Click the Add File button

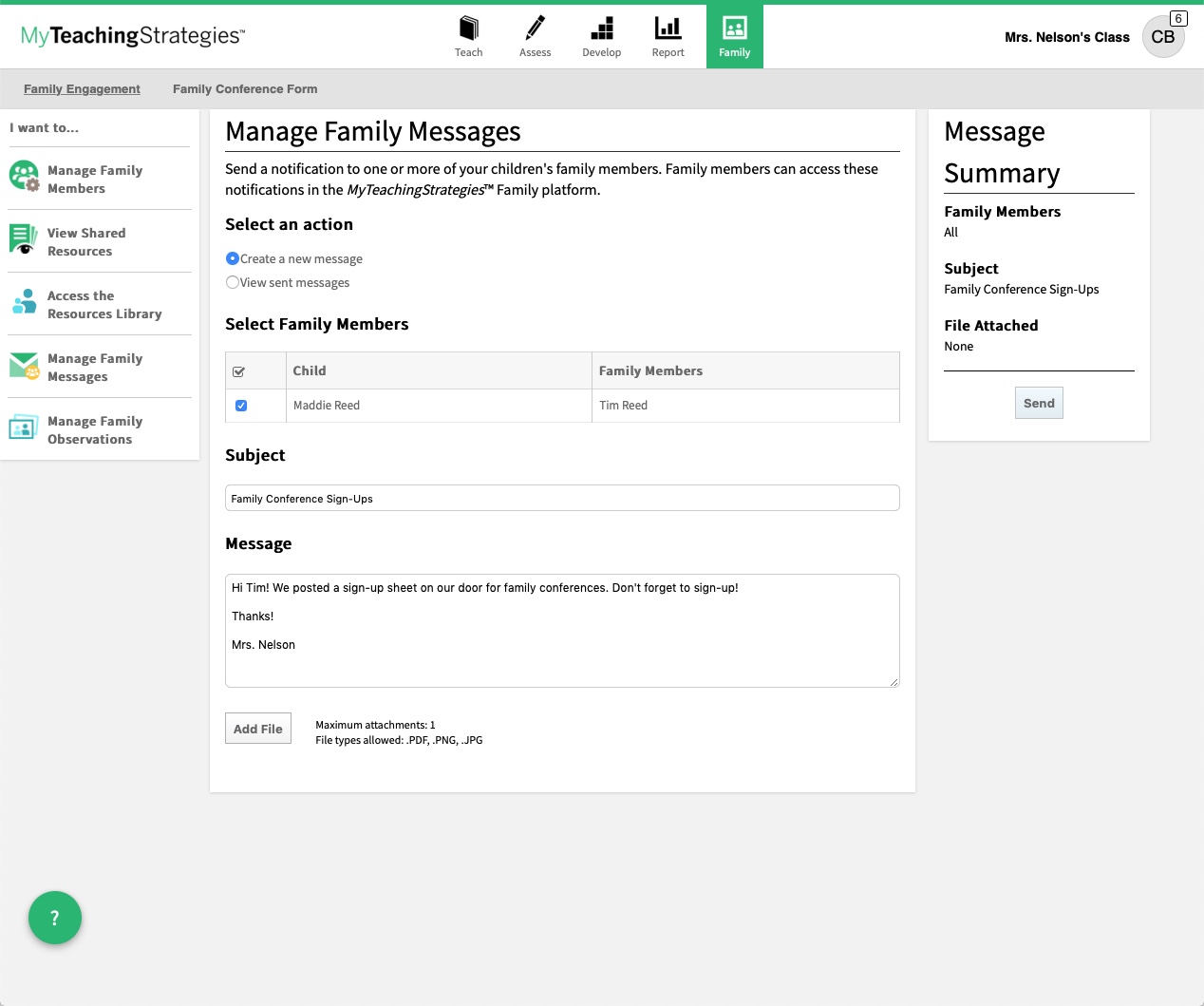[x=257, y=729]
